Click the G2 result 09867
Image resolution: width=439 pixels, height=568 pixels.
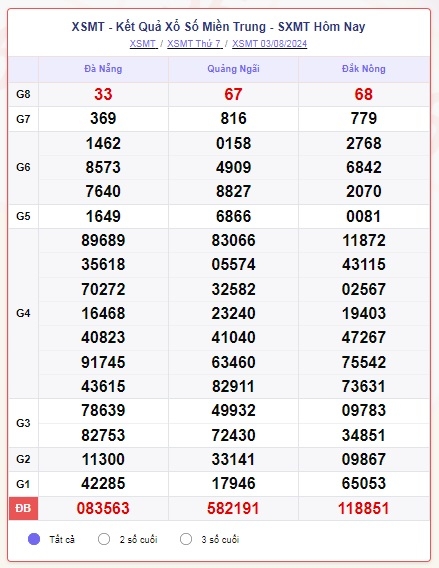click(x=364, y=459)
